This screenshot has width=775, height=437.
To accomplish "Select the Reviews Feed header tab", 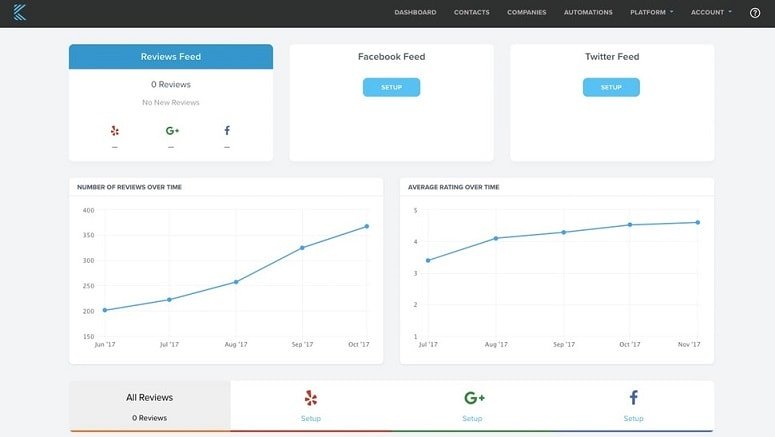I will point(171,56).
